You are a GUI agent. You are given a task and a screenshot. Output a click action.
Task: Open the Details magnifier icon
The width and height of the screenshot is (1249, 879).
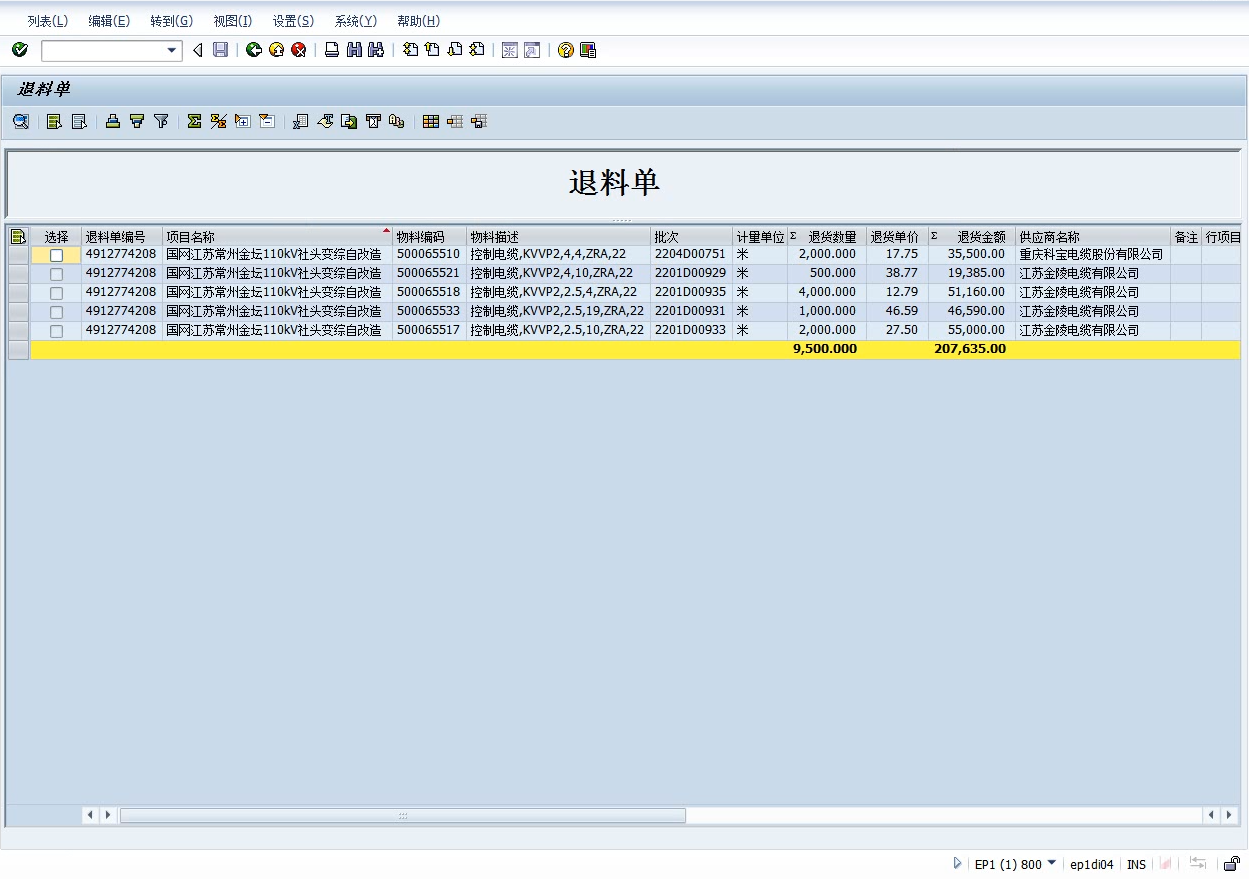(x=20, y=121)
